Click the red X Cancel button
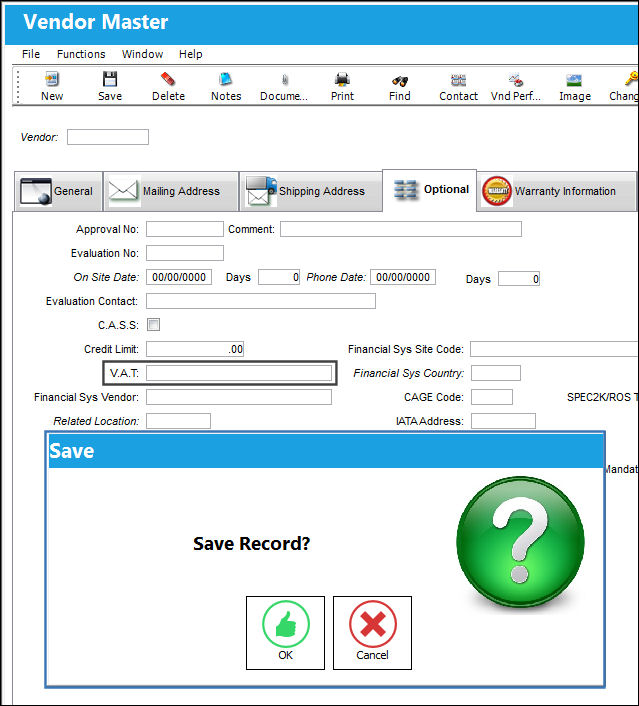The image size is (639, 706). pos(372,633)
